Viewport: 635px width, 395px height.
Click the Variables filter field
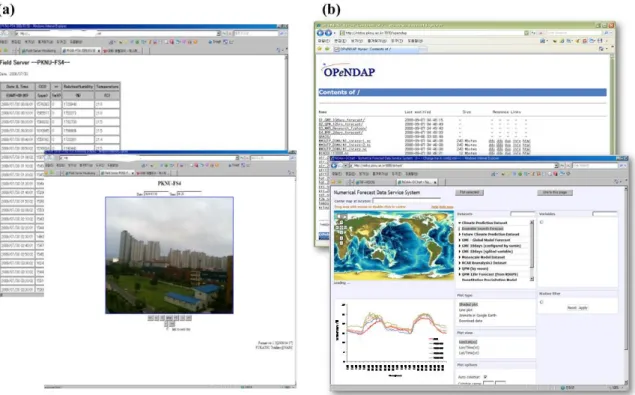pos(605,214)
